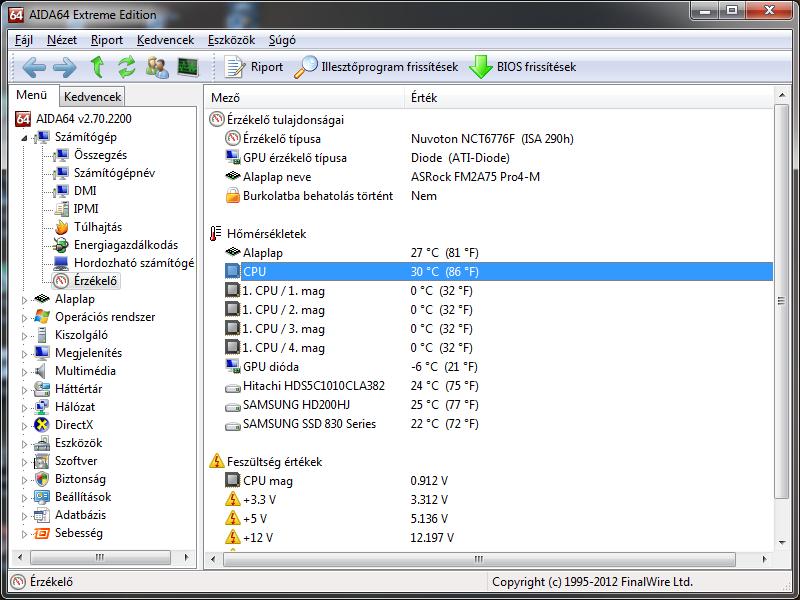Click the +12 V lightning icon
The height and width of the screenshot is (600, 800).
233,537
